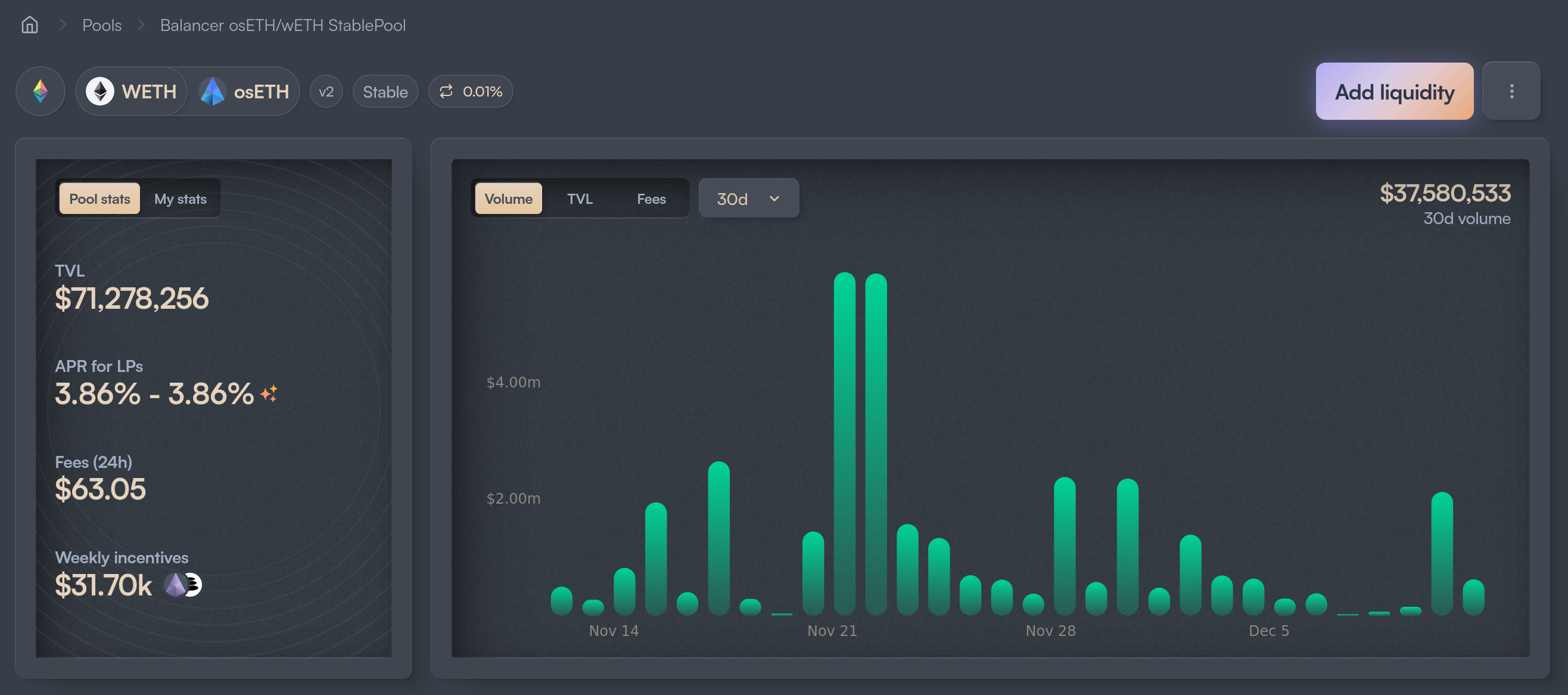The height and width of the screenshot is (695, 1568).
Task: Click the Stable pool type tag
Action: pos(385,91)
